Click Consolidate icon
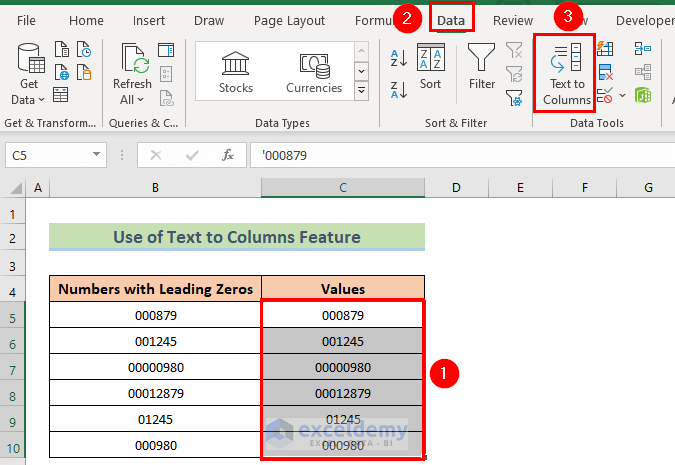This screenshot has width=675, height=465. [643, 49]
